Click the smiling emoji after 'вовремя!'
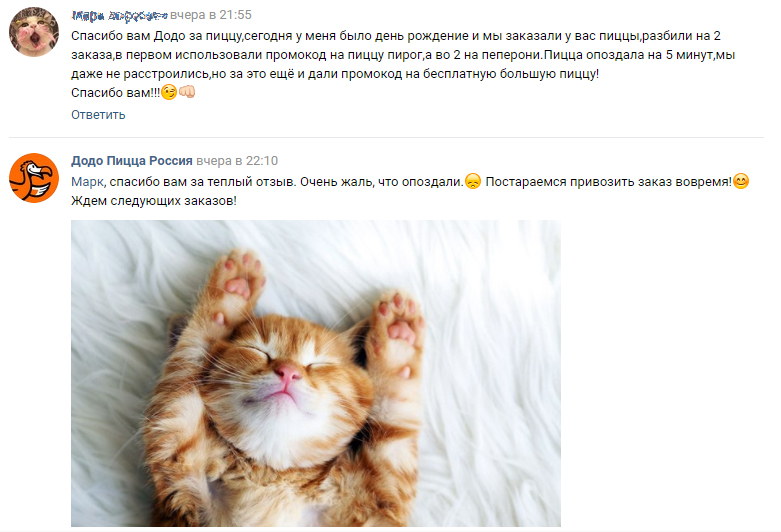Viewport: 781px width, 532px height. (741, 181)
